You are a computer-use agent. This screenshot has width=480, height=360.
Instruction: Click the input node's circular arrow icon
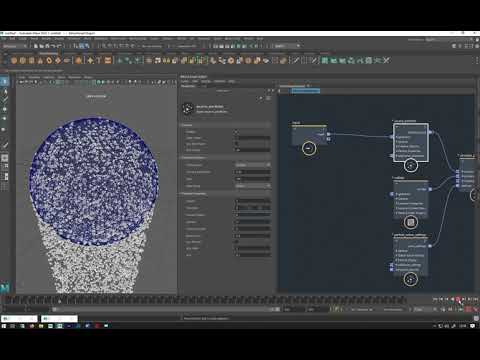(x=309, y=148)
